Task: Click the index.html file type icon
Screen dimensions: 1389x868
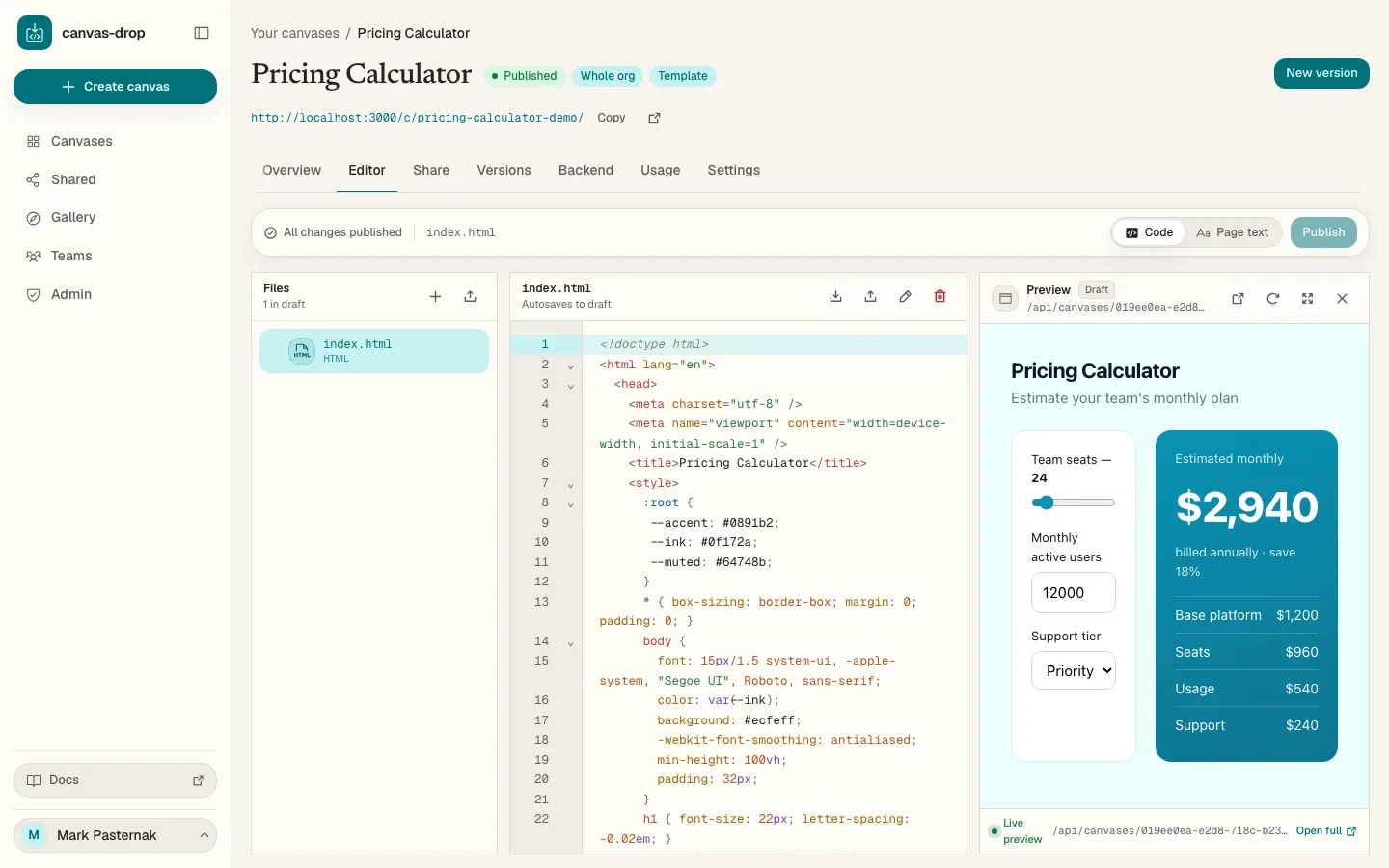Action: tap(302, 351)
